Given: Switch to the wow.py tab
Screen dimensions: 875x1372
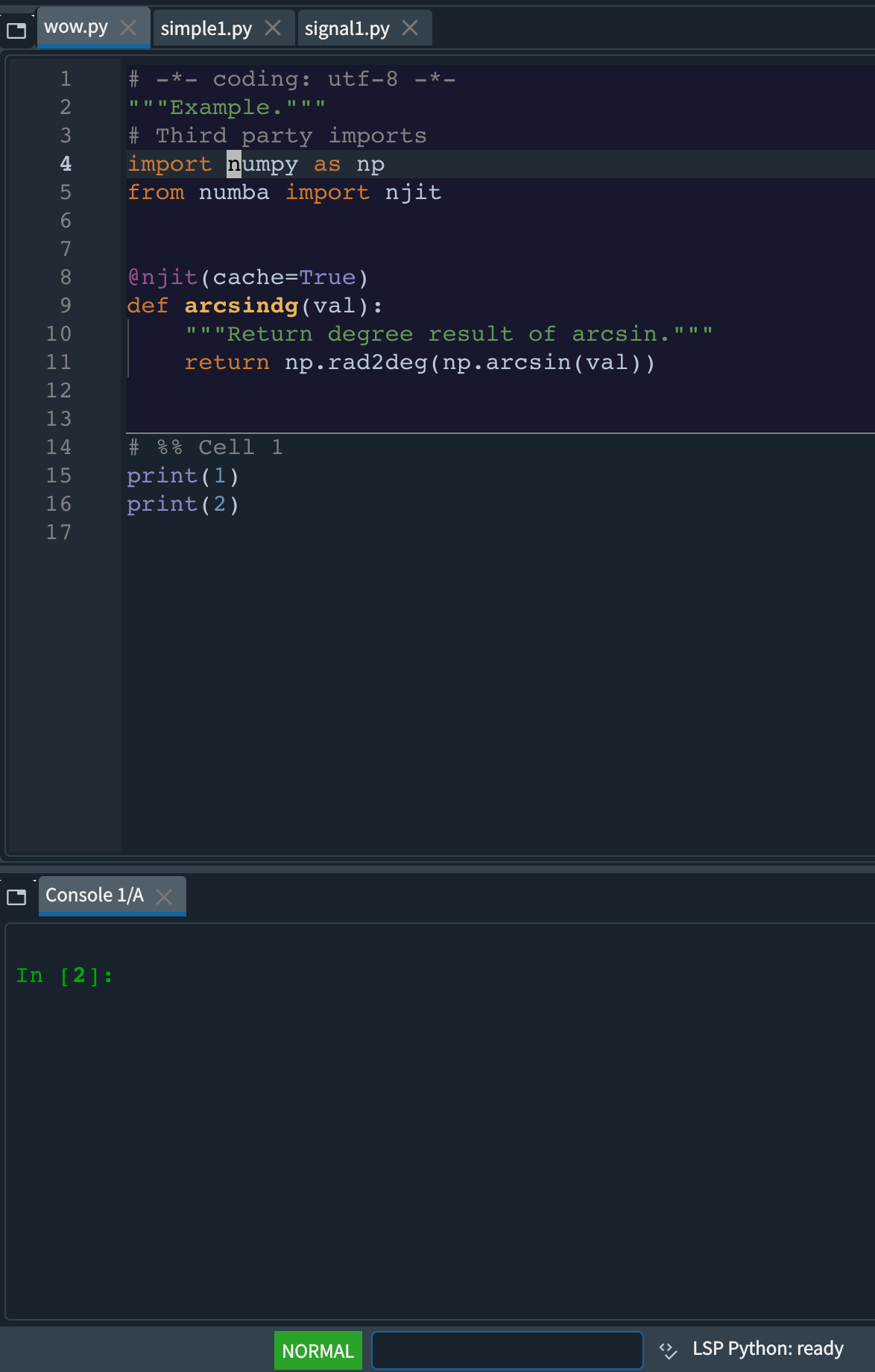Looking at the screenshot, I should [x=76, y=28].
